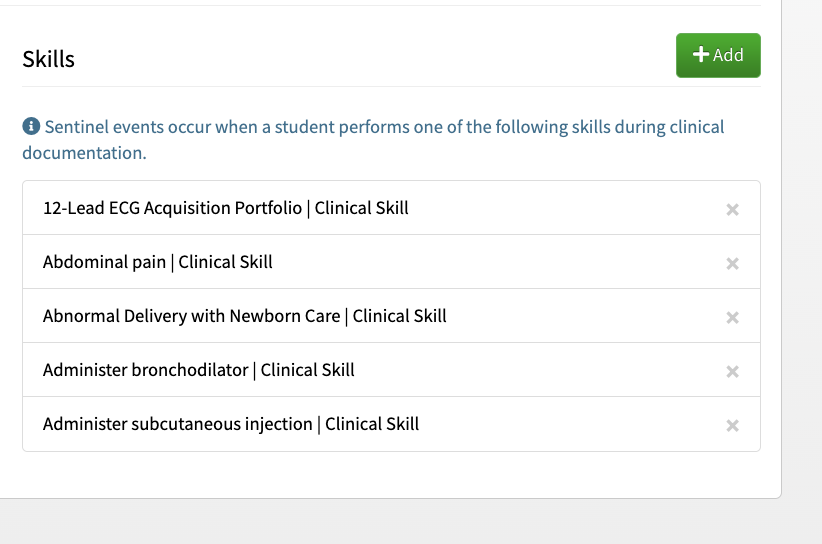The width and height of the screenshot is (822, 544).
Task: Remove the Administer bronchodilator skill
Action: click(732, 372)
